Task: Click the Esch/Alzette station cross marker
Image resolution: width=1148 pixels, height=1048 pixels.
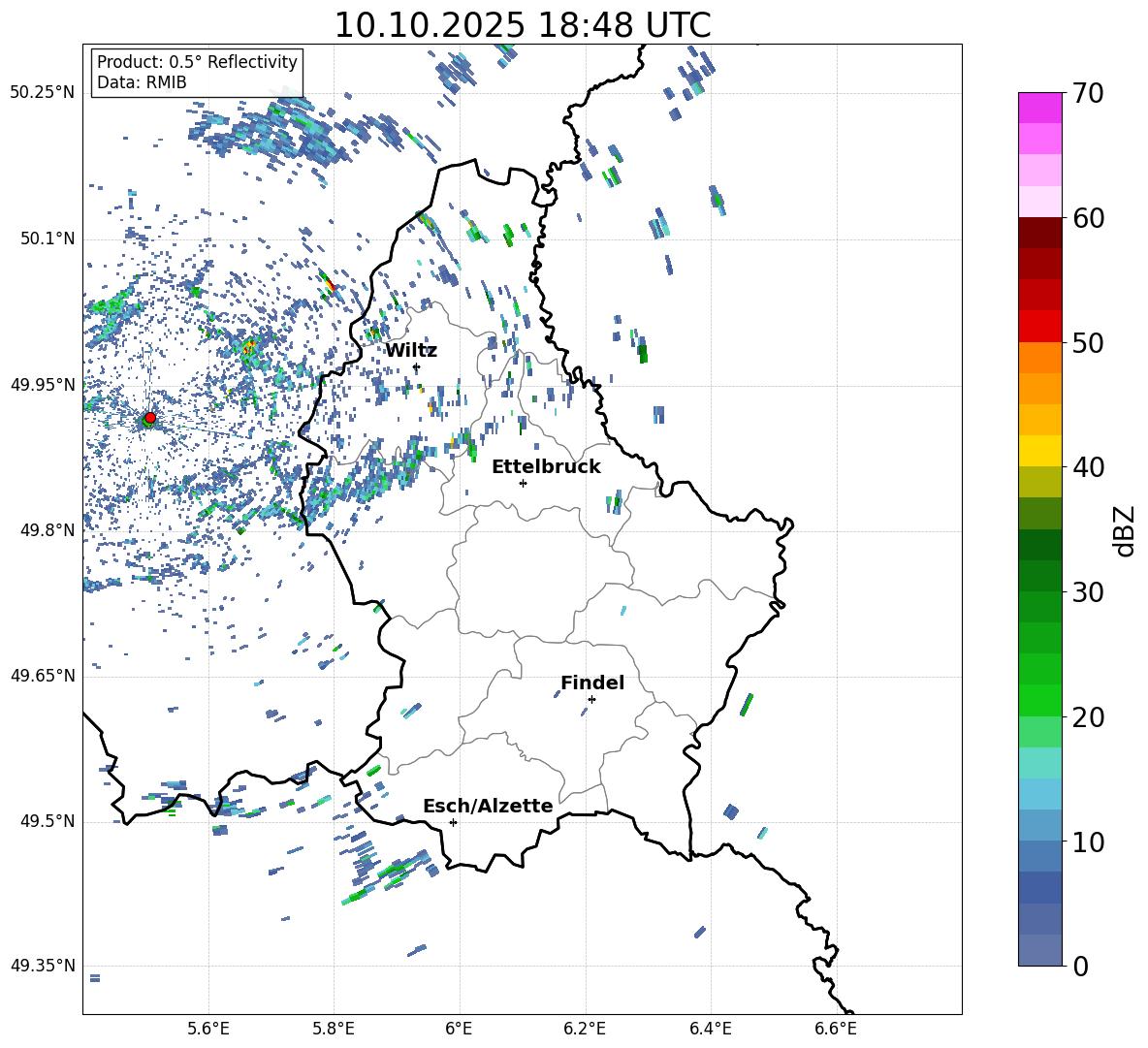Action: point(453,822)
